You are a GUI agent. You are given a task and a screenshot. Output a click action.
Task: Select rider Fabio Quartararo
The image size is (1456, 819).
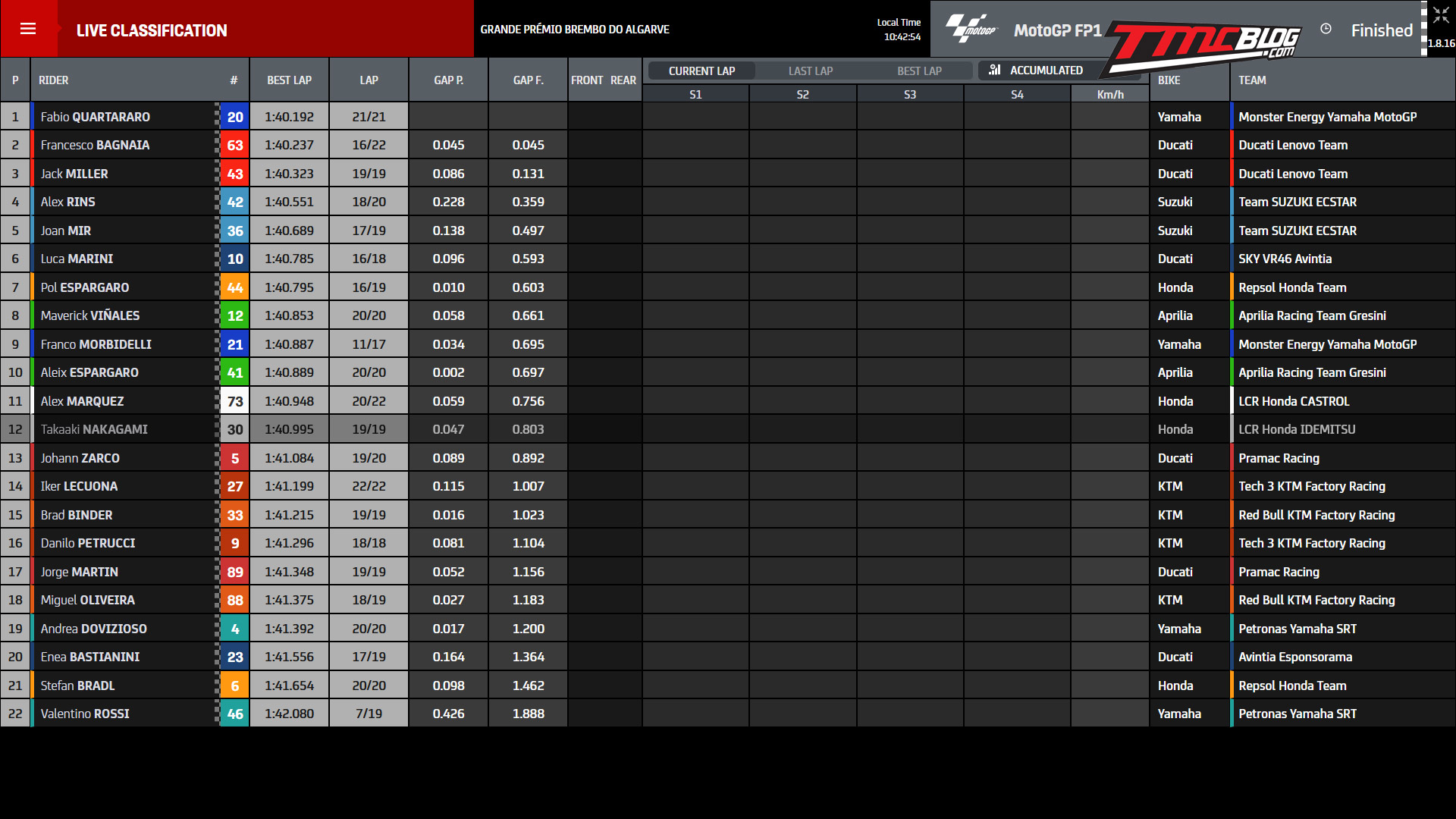coord(96,117)
